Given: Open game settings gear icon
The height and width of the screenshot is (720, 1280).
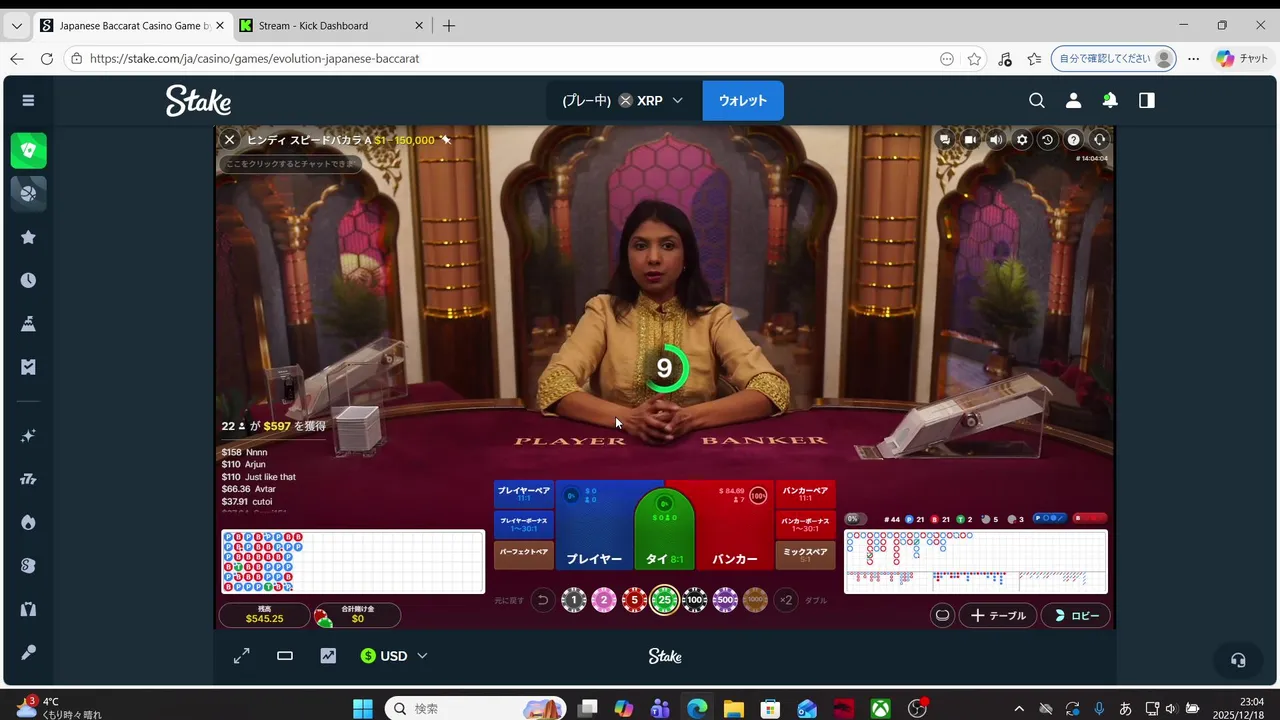Looking at the screenshot, I should point(1022,140).
